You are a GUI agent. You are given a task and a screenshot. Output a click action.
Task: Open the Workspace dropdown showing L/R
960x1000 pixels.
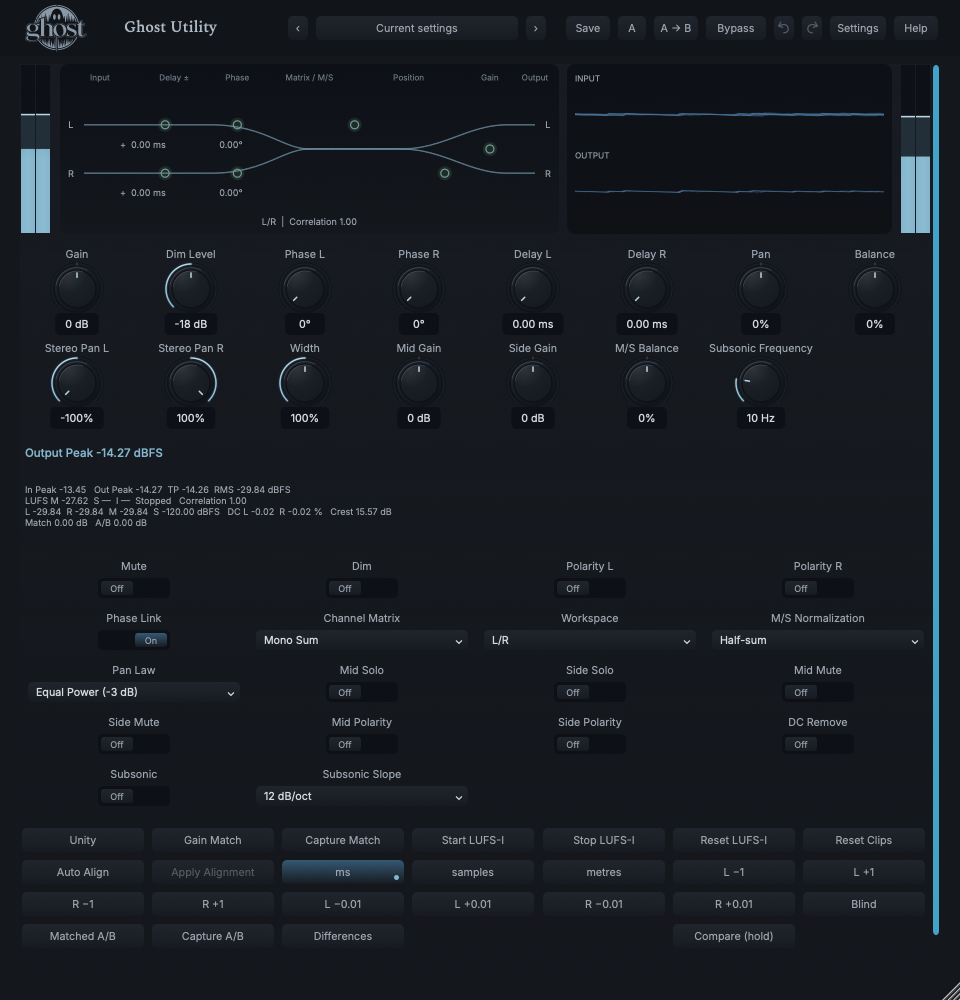point(589,640)
